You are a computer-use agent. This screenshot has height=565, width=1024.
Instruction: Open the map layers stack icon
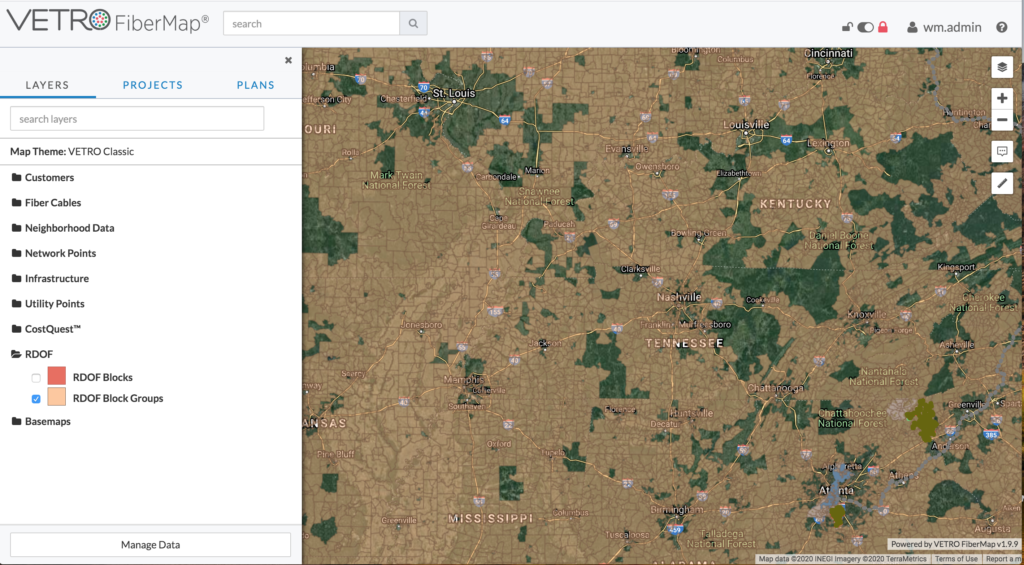click(x=1002, y=67)
